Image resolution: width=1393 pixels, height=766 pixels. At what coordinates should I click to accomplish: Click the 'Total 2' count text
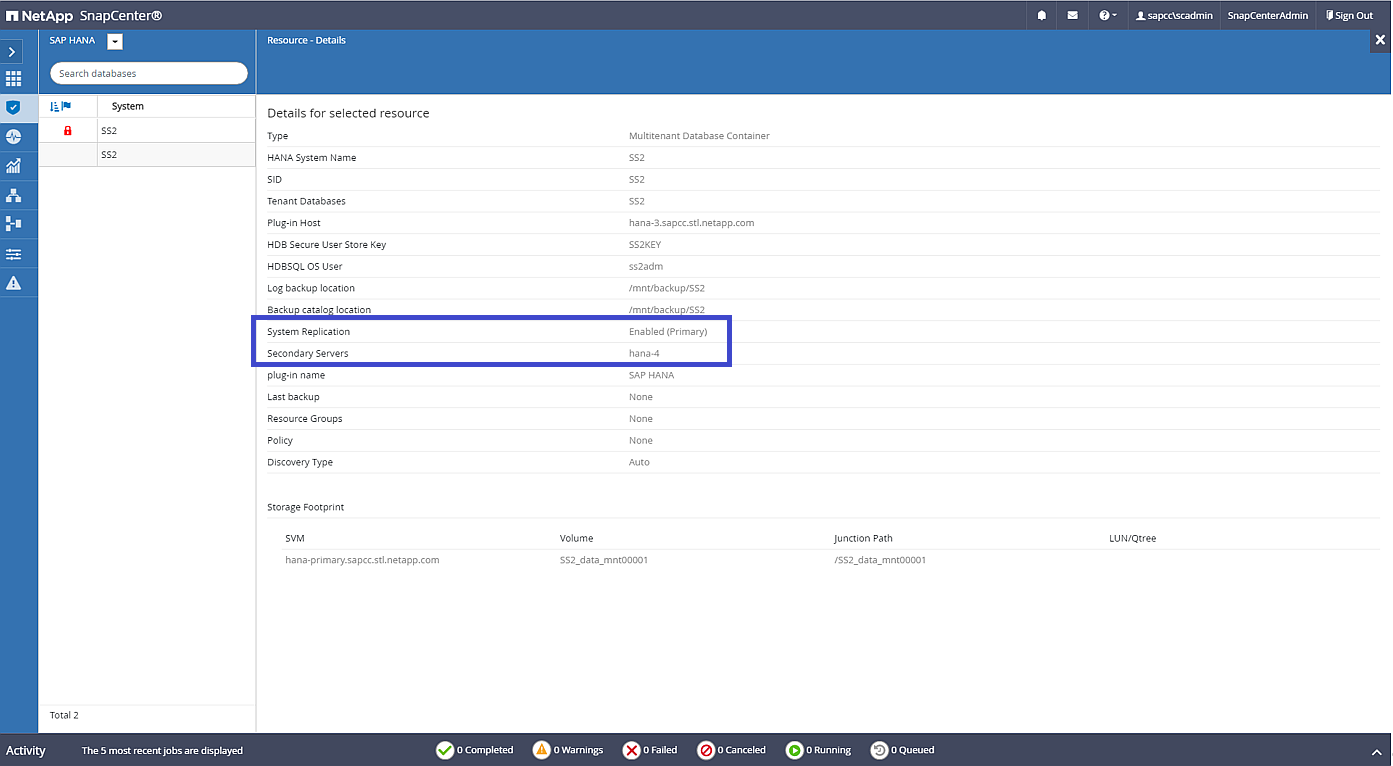point(64,715)
